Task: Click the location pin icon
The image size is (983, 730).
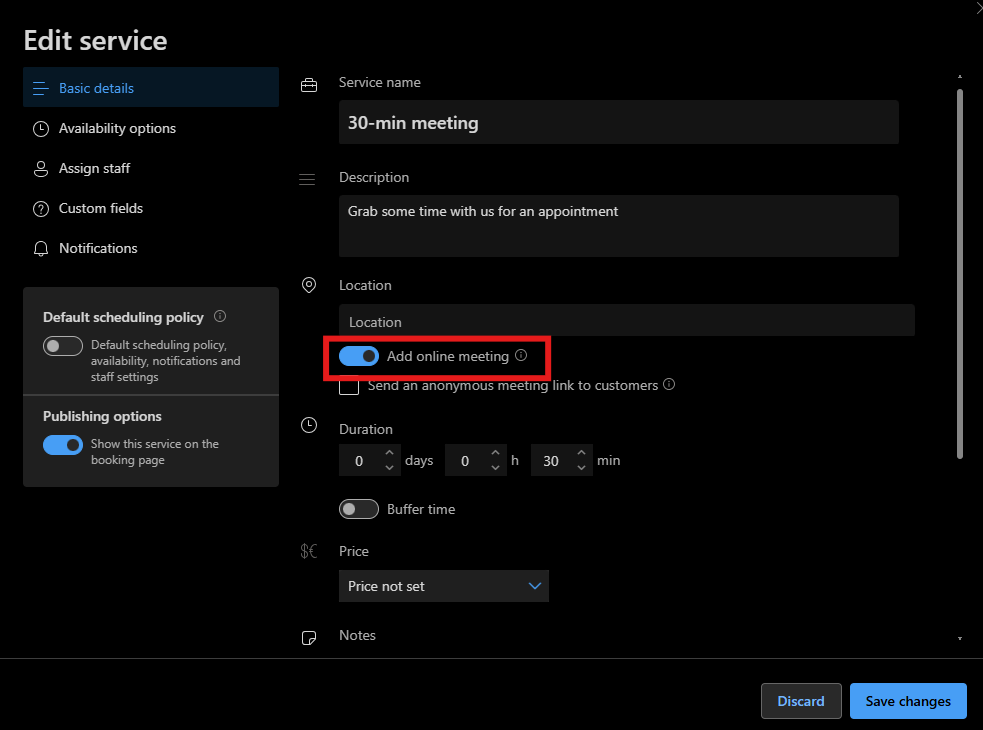Action: [x=309, y=285]
